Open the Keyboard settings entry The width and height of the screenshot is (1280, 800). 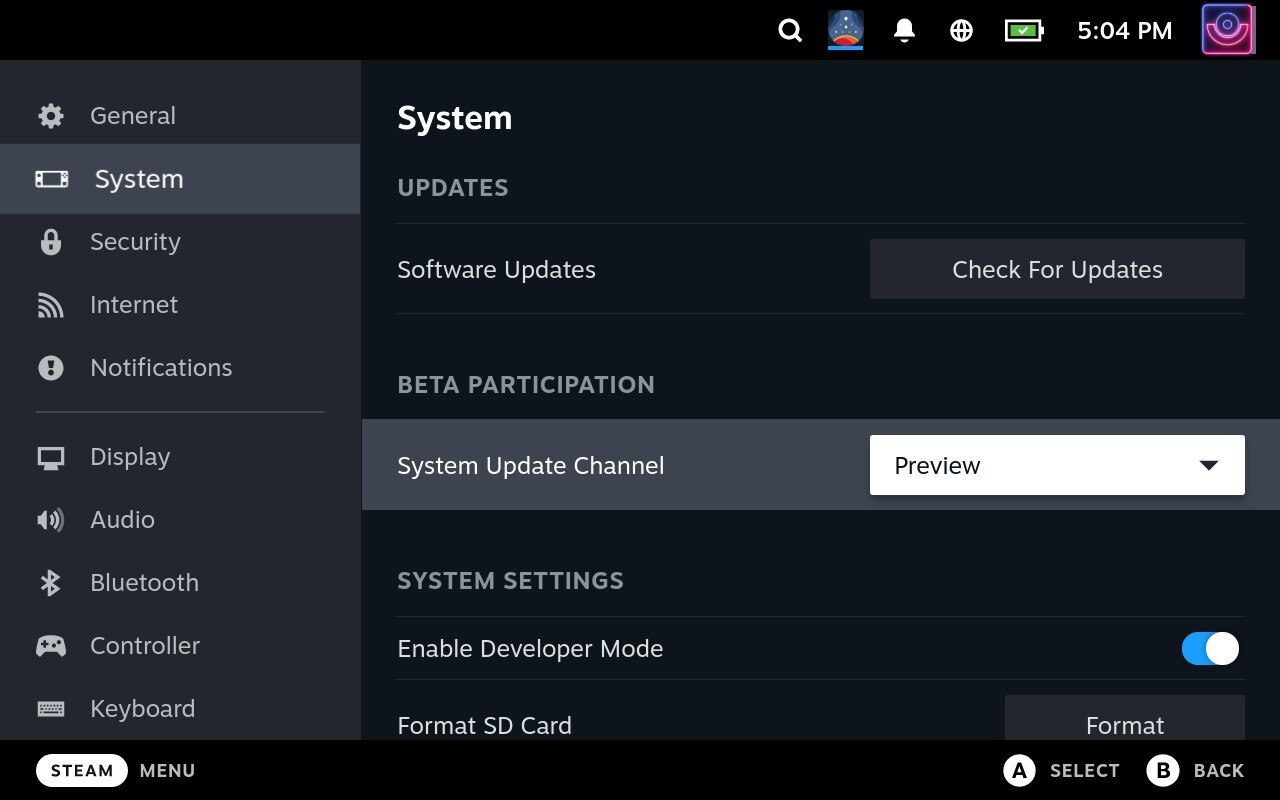coord(142,708)
